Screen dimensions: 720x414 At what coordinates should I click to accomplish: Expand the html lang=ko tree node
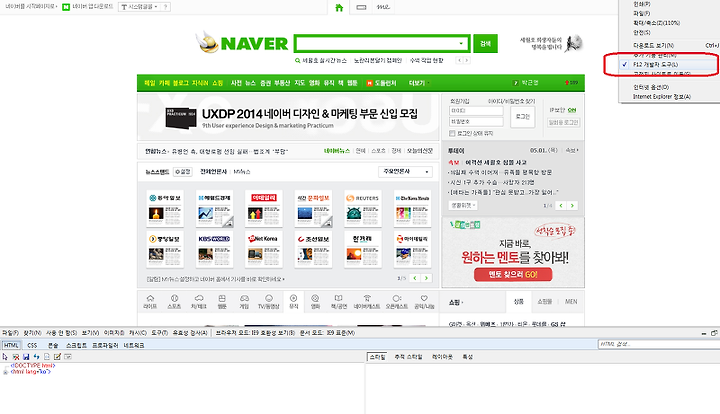click(x=6, y=372)
